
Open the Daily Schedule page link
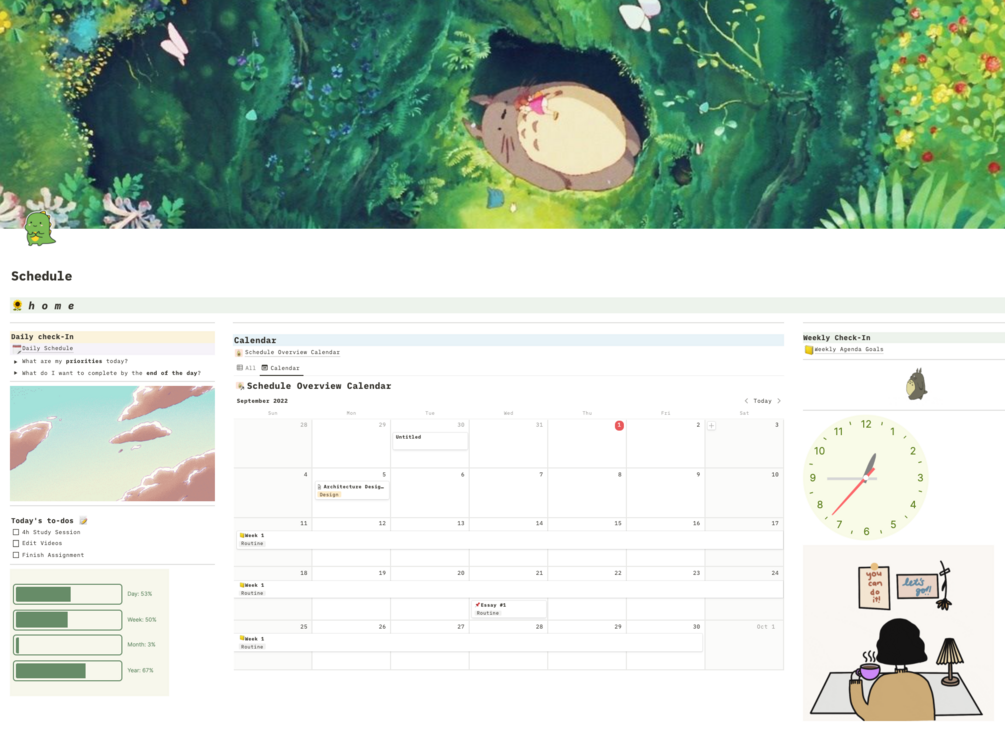pyautogui.click(x=47, y=349)
